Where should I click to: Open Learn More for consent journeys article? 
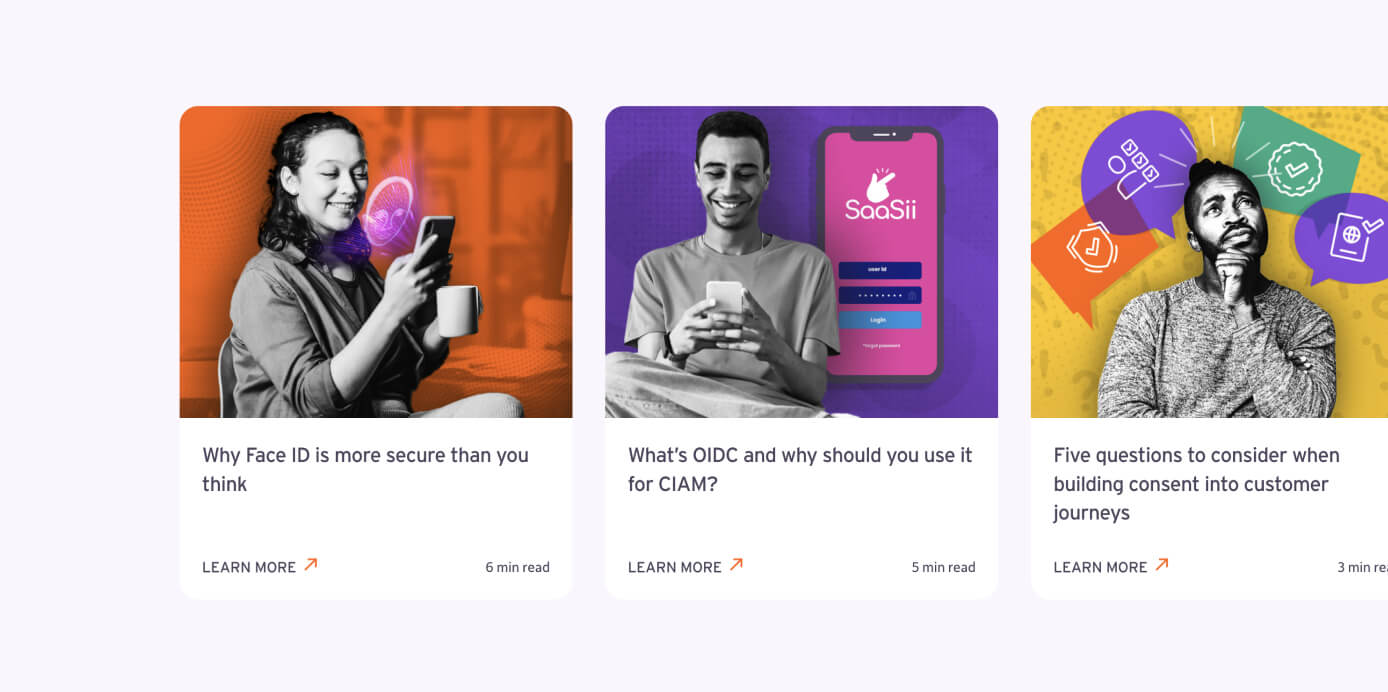point(1100,567)
